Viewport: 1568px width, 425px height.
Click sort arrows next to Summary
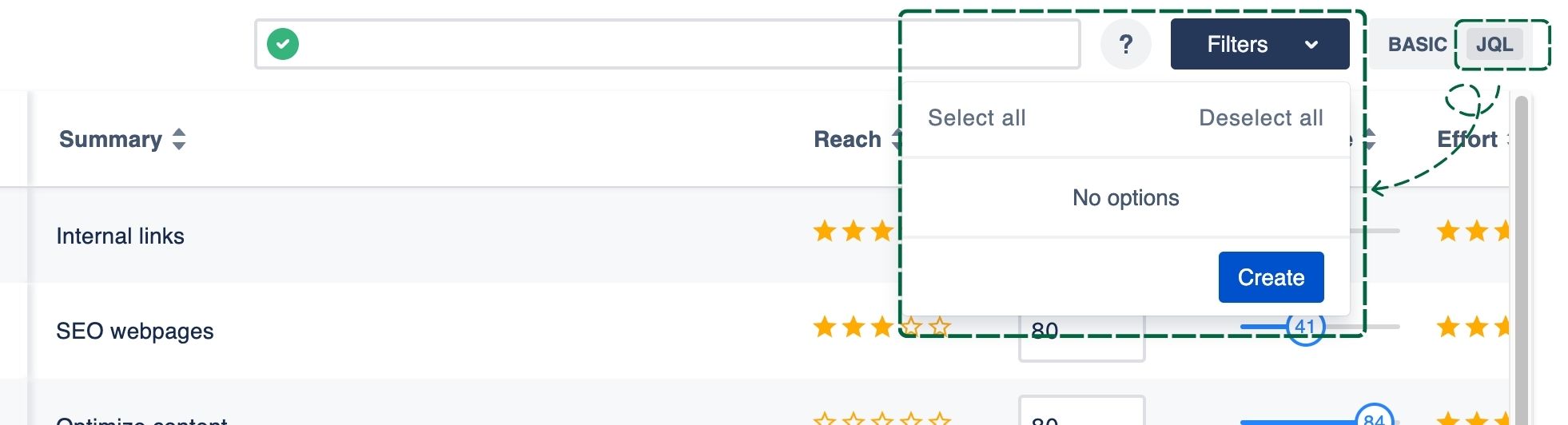(x=179, y=139)
